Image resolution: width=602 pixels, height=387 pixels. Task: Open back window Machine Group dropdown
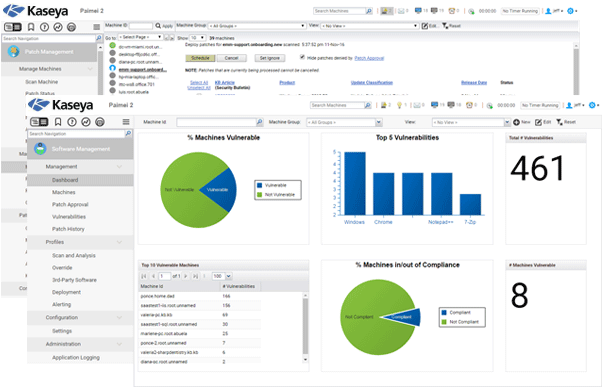(x=257, y=26)
